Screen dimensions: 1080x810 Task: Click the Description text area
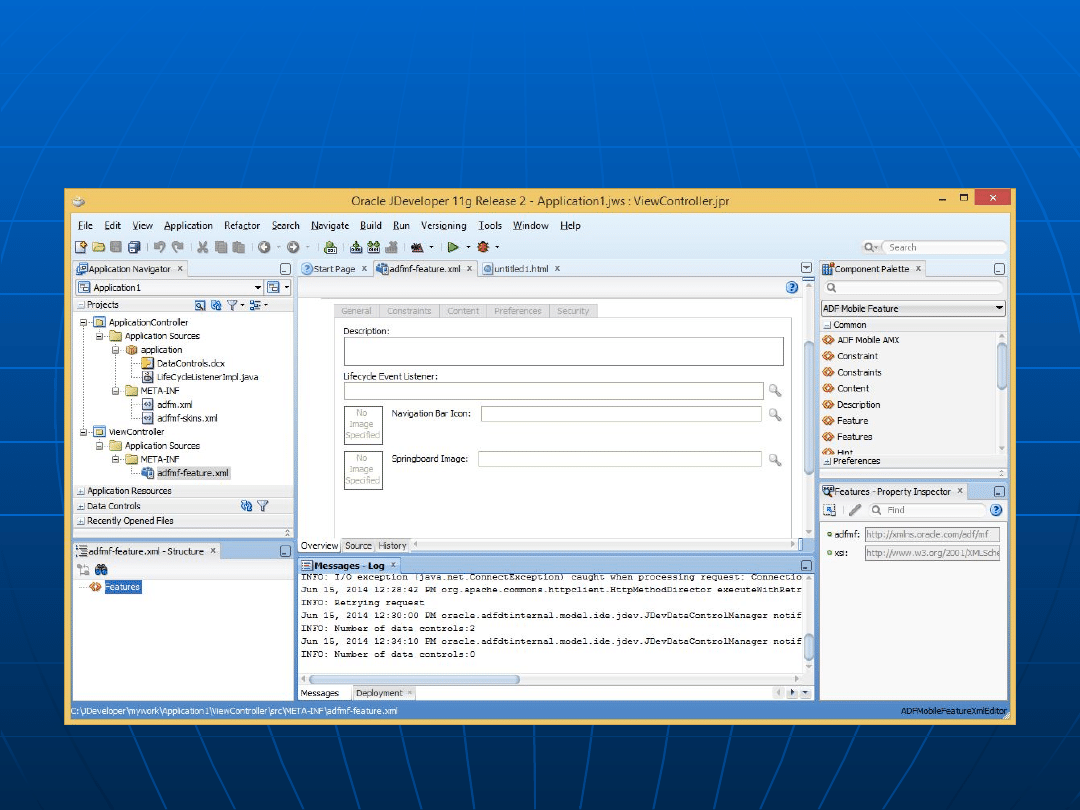pos(563,351)
